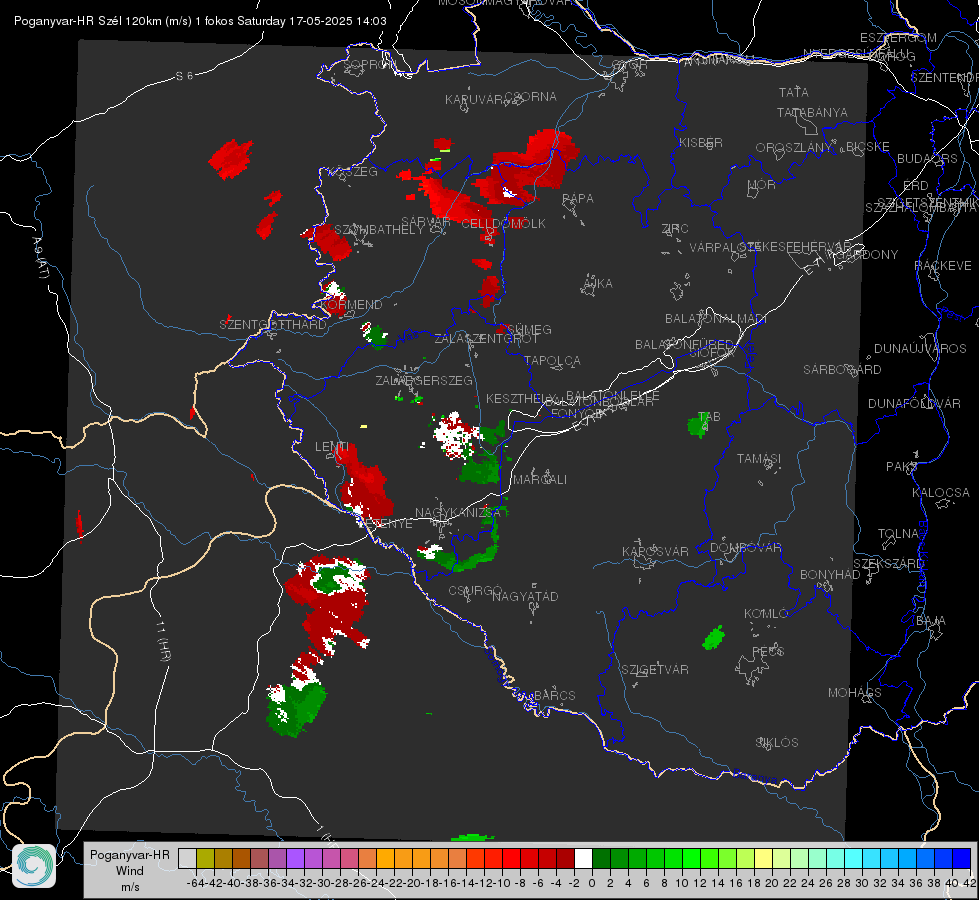Image resolution: width=979 pixels, height=900 pixels.
Task: Select the KOSZEG label
Action: pyautogui.click(x=353, y=172)
